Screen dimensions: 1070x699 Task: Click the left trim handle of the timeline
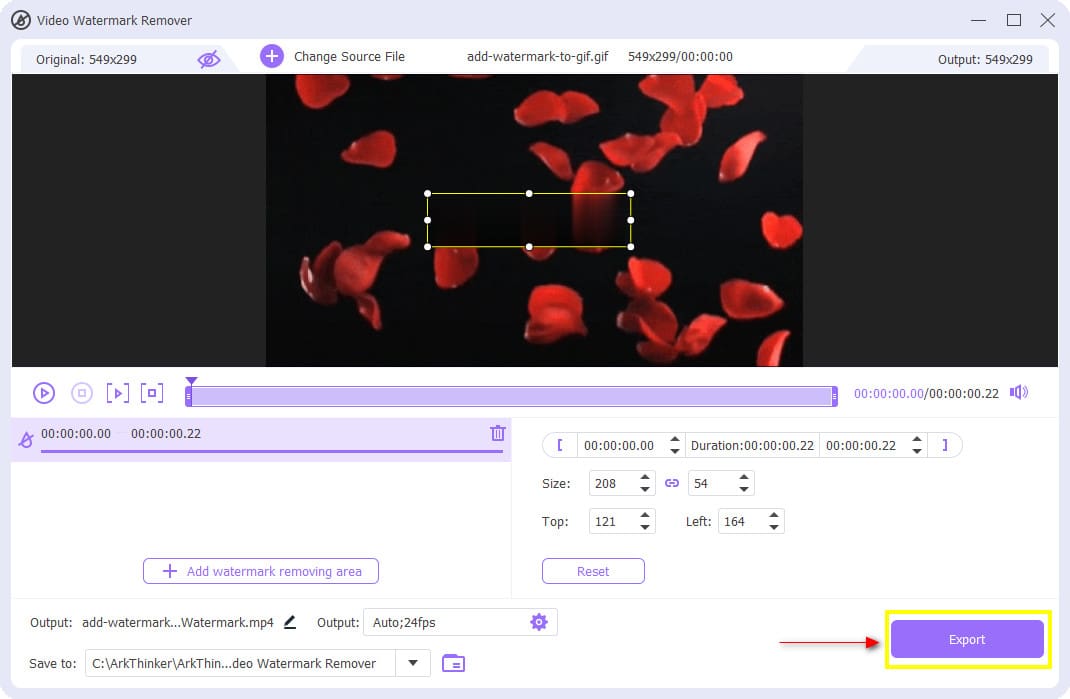188,396
